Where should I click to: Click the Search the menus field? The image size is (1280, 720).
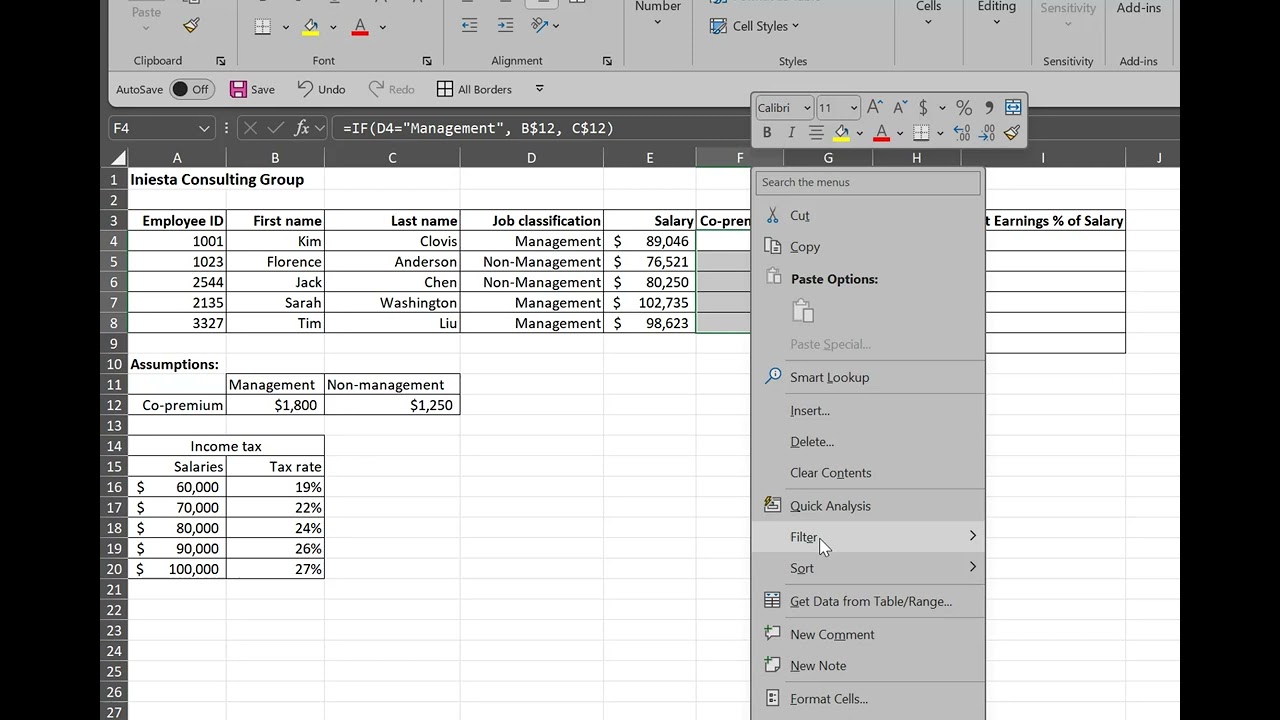click(x=868, y=182)
